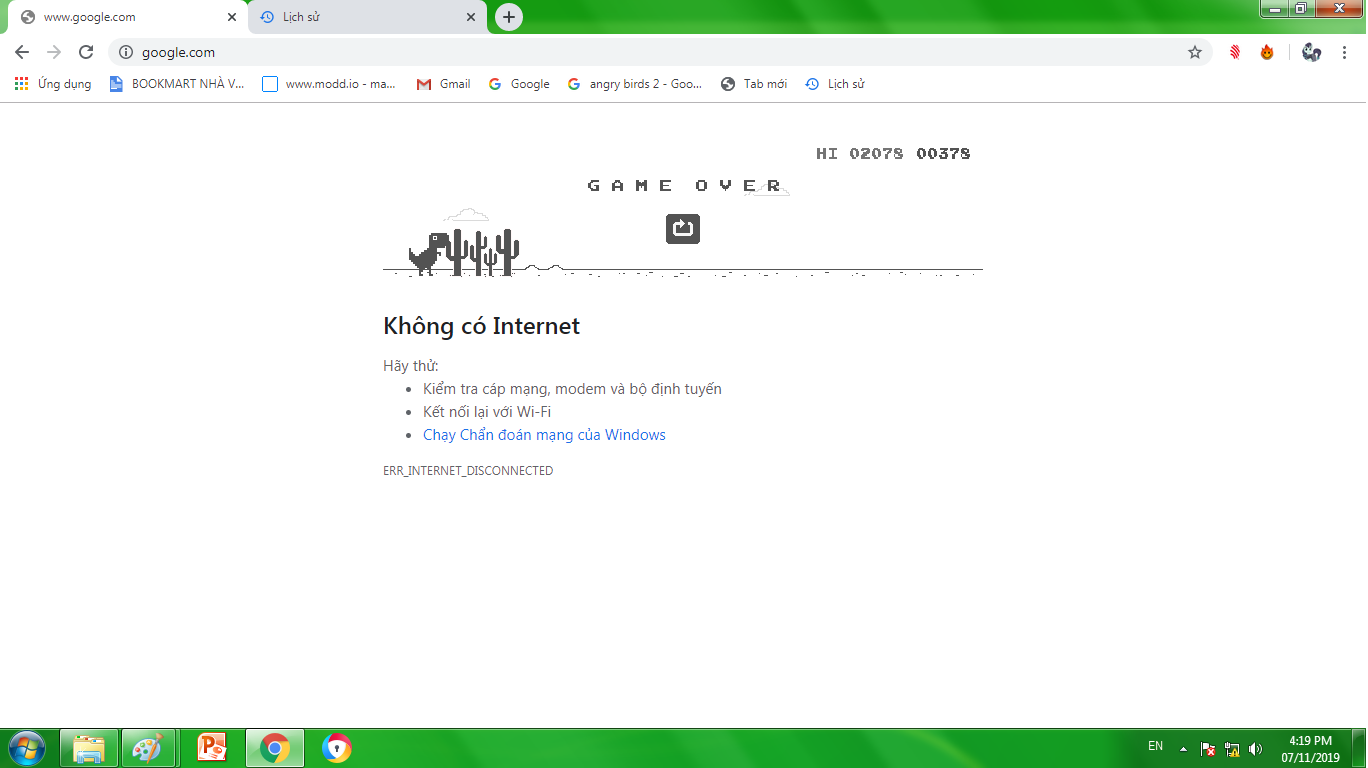1368x768 pixels.
Task: Click the red striped extension icon
Action: pyautogui.click(x=1235, y=52)
